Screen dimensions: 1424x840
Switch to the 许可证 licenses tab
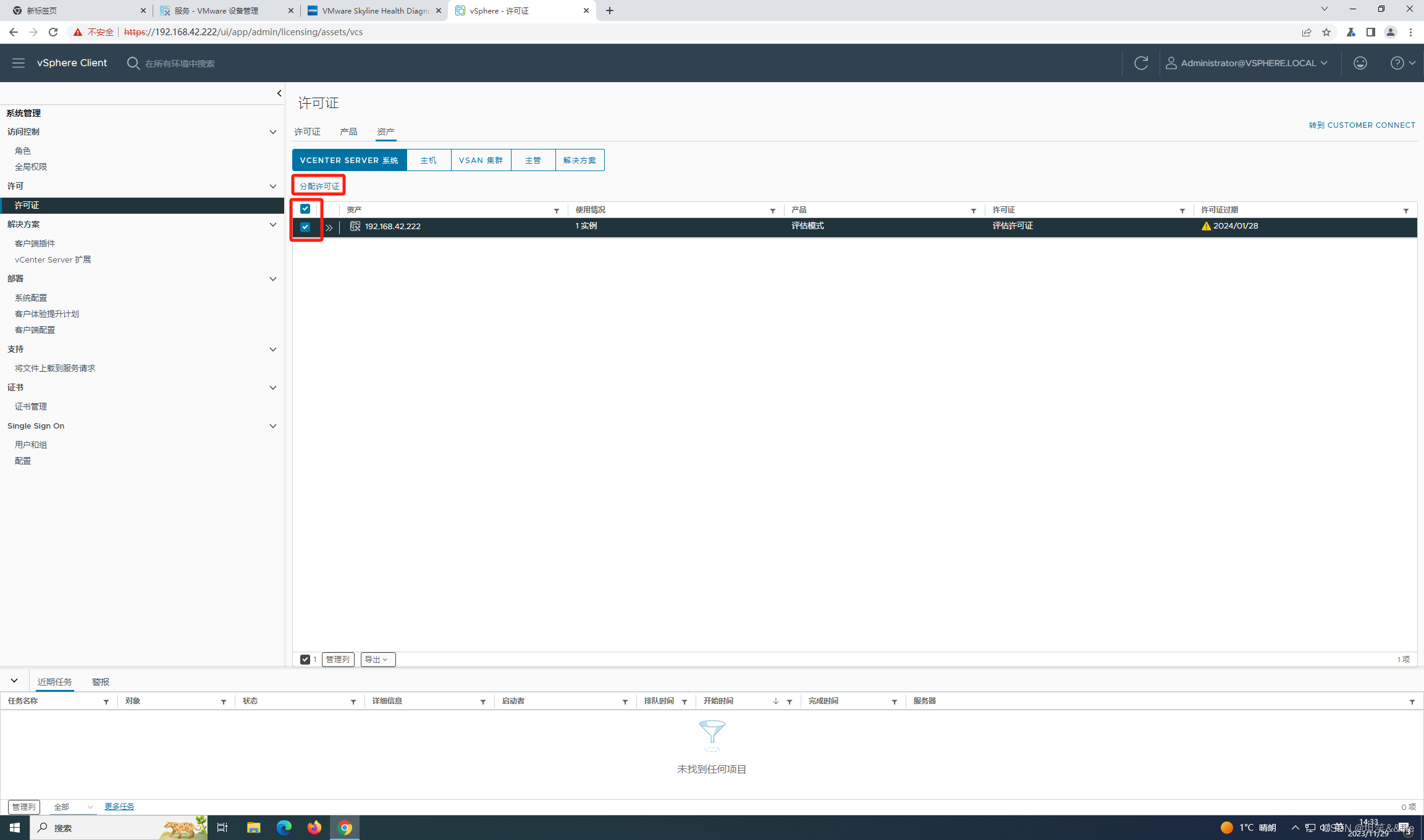point(307,132)
